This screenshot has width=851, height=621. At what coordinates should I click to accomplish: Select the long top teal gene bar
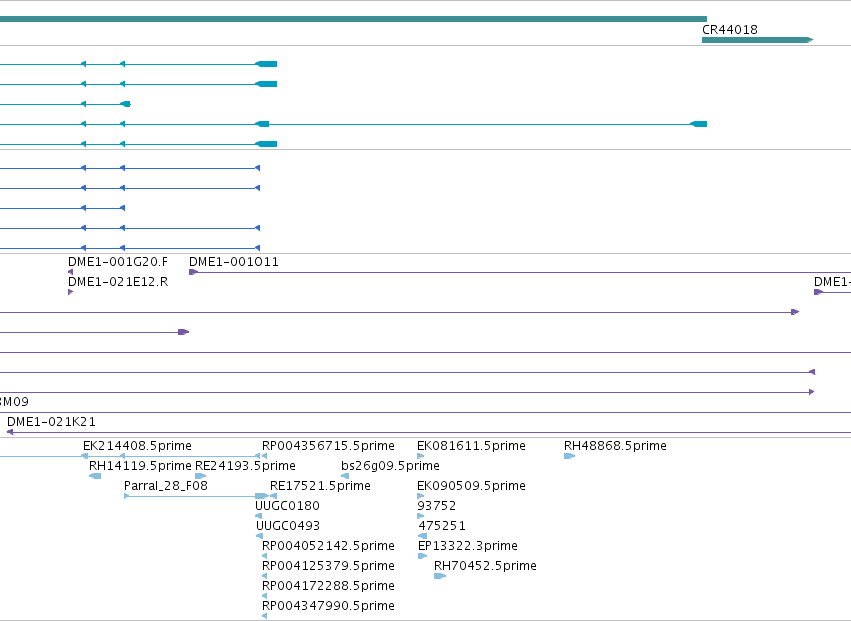click(353, 19)
